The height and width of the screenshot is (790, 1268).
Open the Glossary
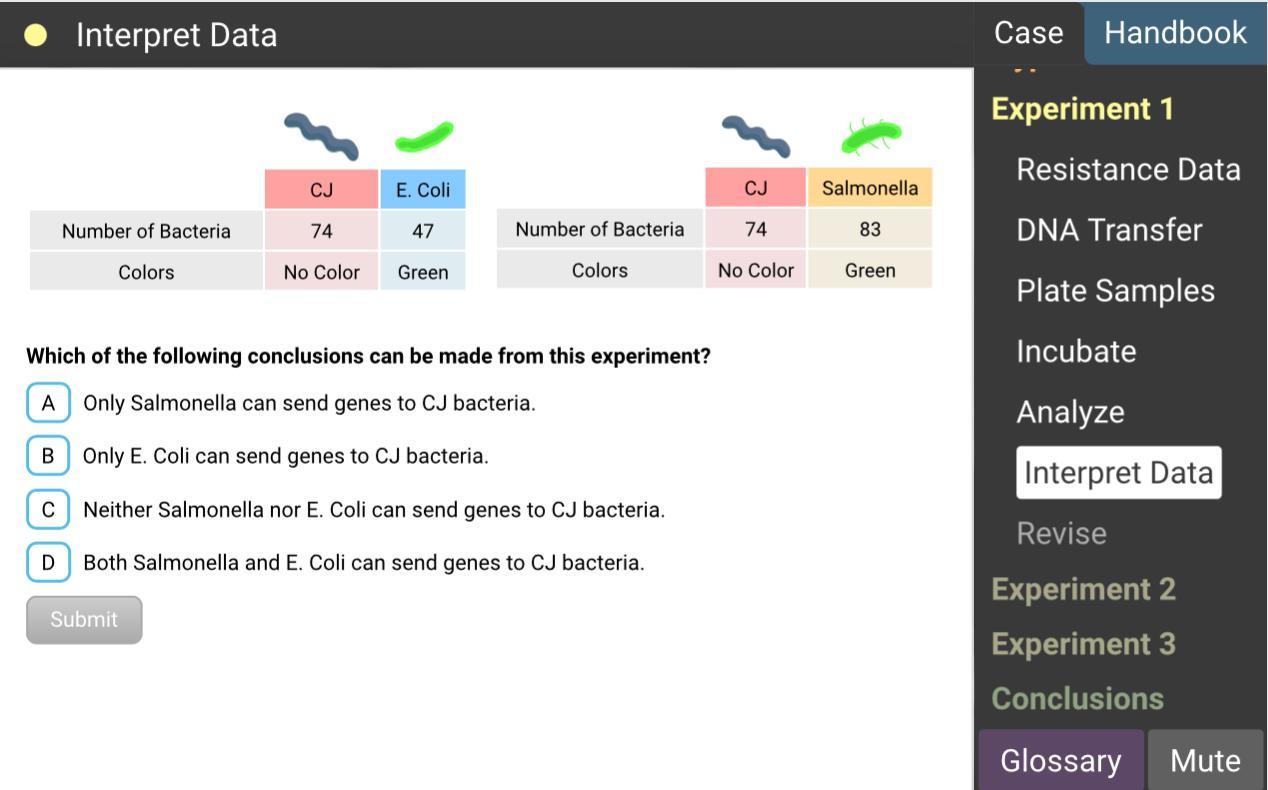click(x=1060, y=760)
